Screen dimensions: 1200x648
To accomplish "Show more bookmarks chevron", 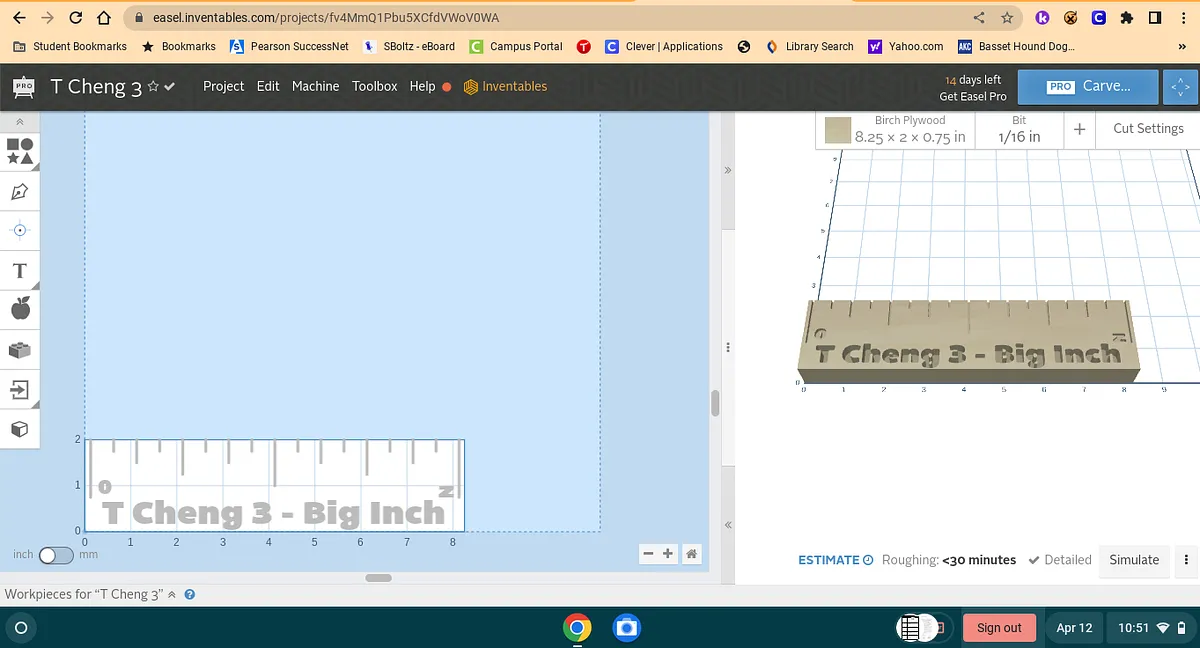I will [1182, 46].
